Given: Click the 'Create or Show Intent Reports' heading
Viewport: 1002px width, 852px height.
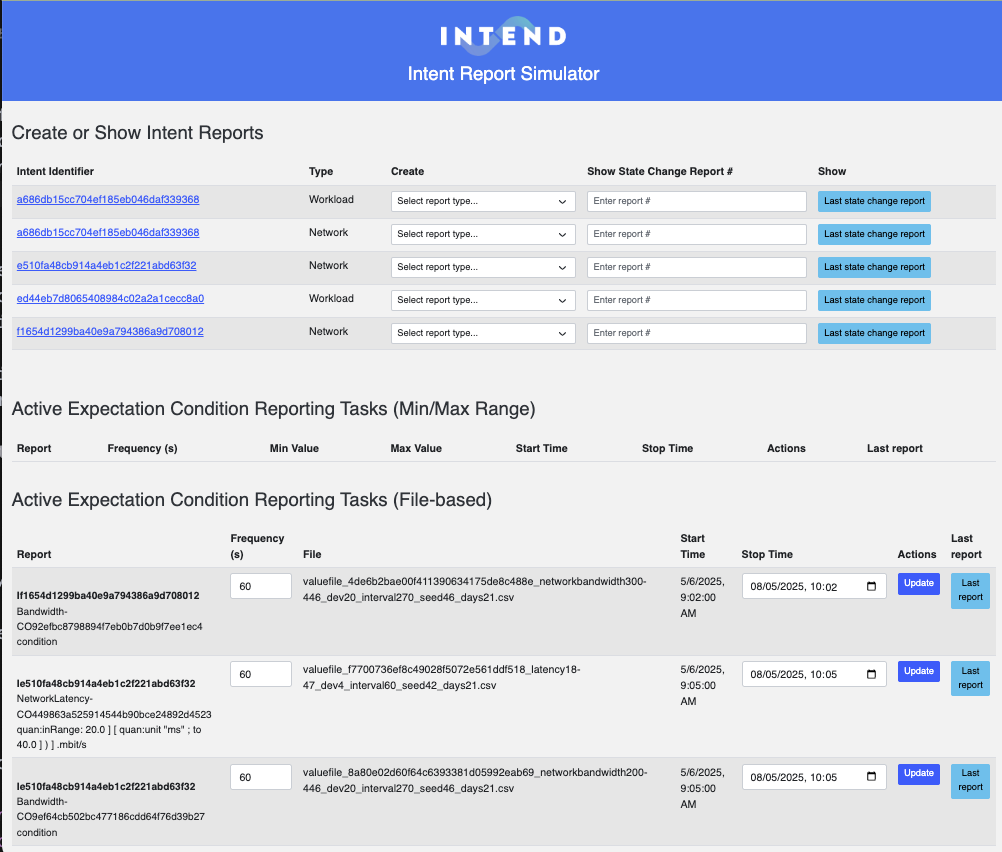Looking at the screenshot, I should tap(137, 133).
